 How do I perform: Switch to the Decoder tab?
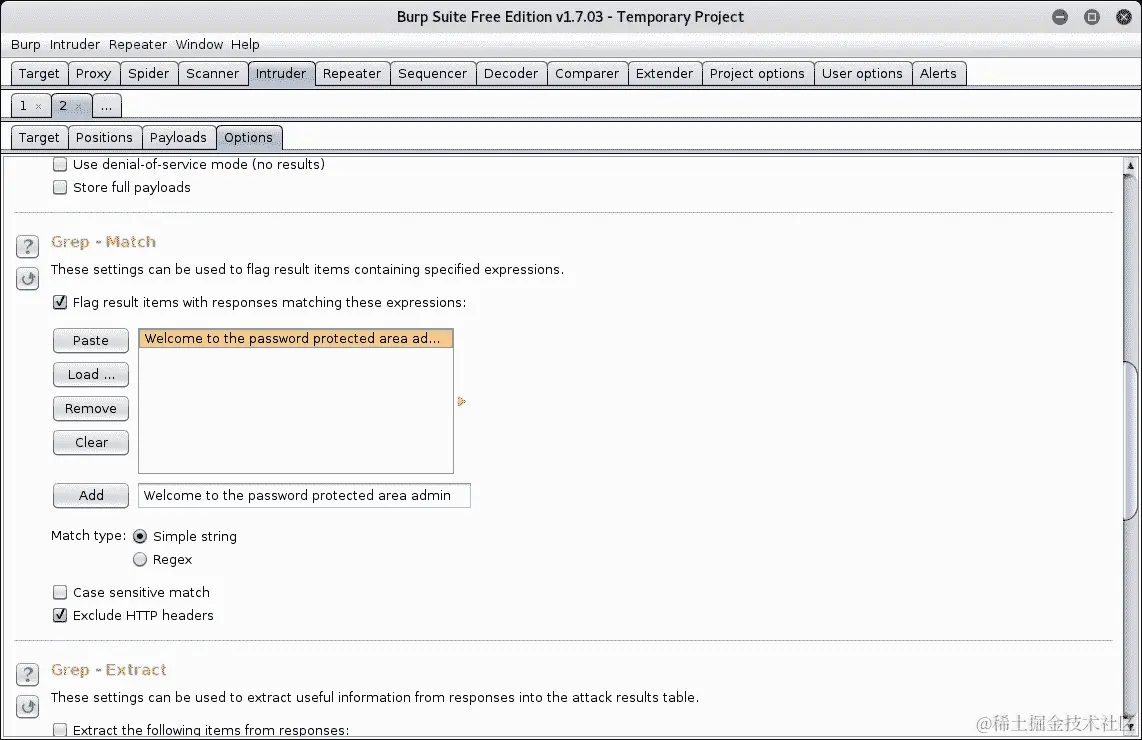(x=511, y=74)
